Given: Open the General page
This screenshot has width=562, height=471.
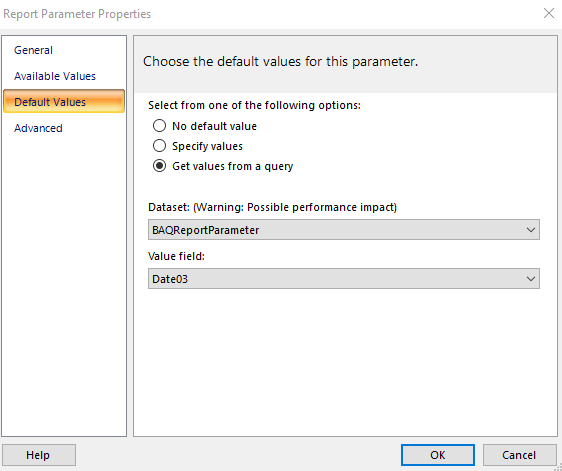Looking at the screenshot, I should click(x=33, y=50).
